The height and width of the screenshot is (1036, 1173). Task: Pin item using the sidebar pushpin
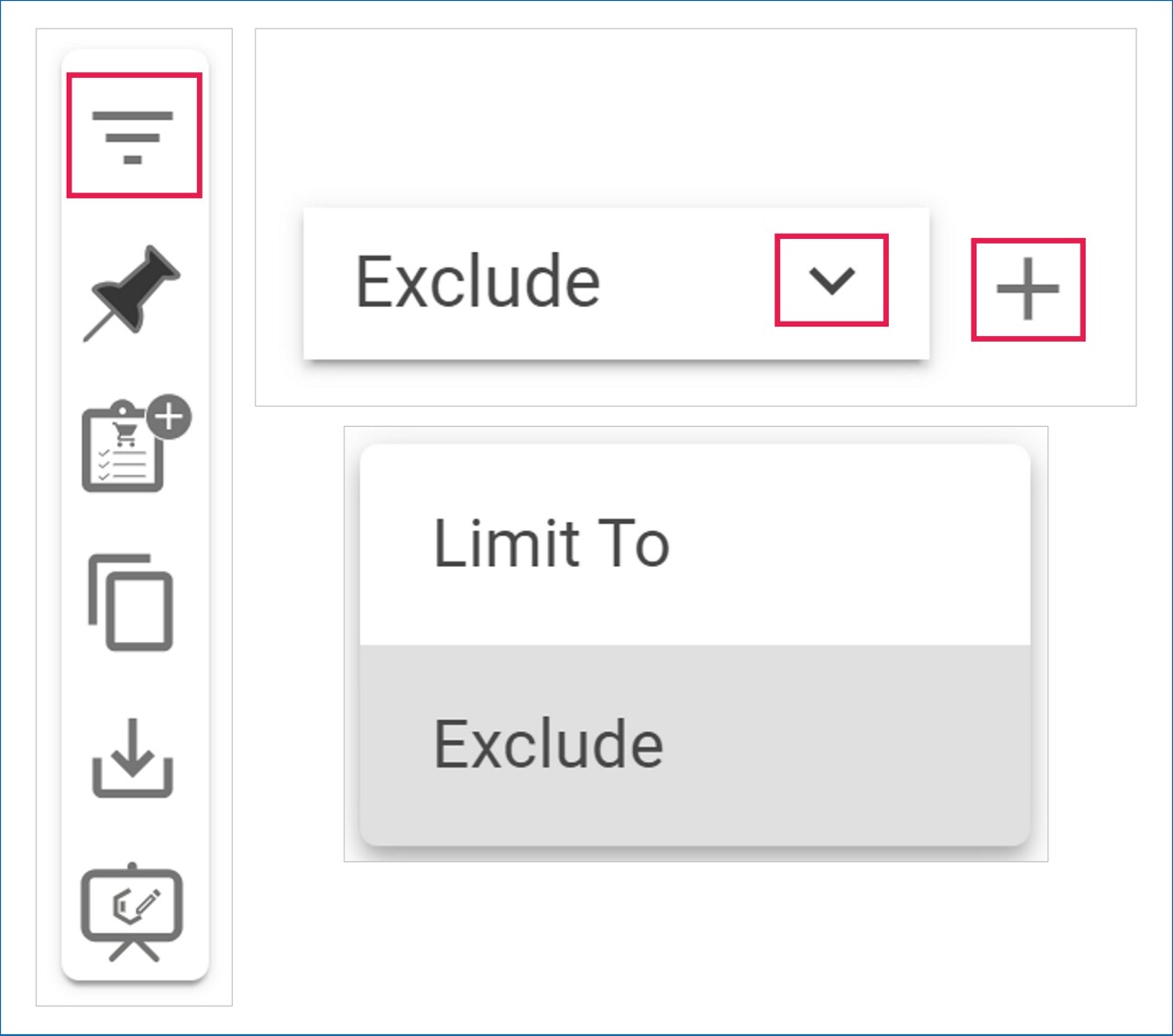click(134, 291)
